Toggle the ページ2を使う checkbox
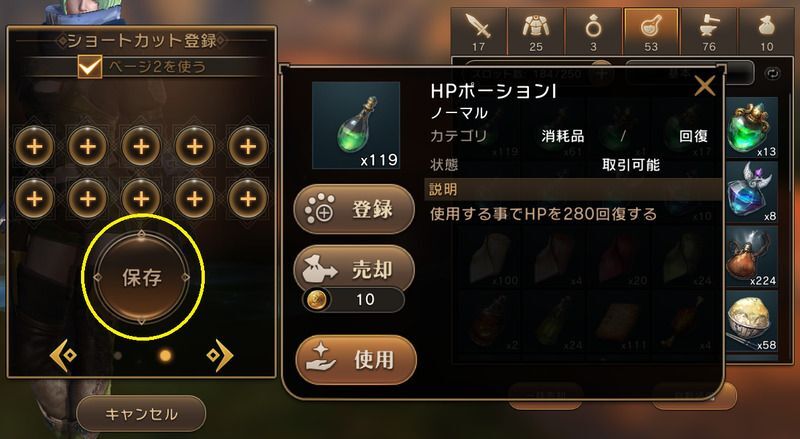Screen dimensions: 800x439 [x=90, y=67]
